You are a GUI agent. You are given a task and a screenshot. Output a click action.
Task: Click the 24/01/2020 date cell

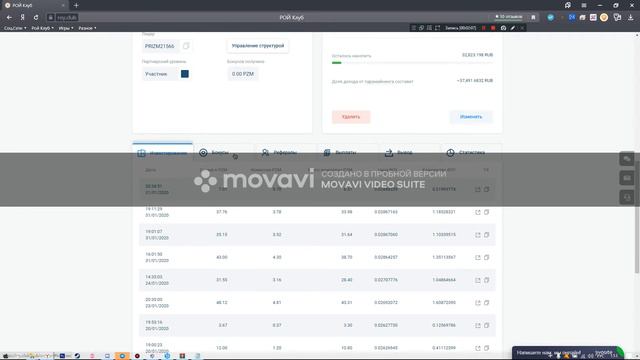[157, 283]
